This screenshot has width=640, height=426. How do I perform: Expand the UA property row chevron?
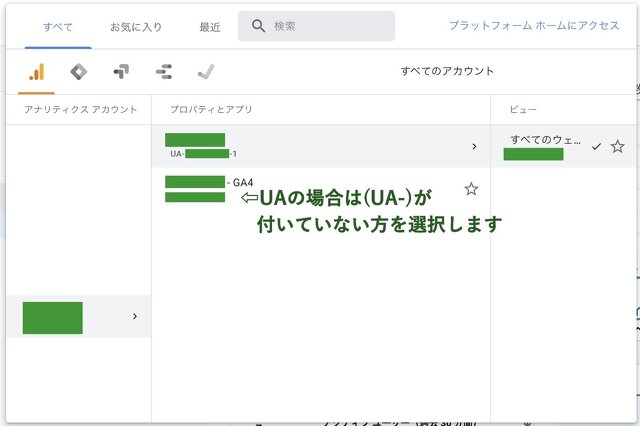pyautogui.click(x=473, y=146)
